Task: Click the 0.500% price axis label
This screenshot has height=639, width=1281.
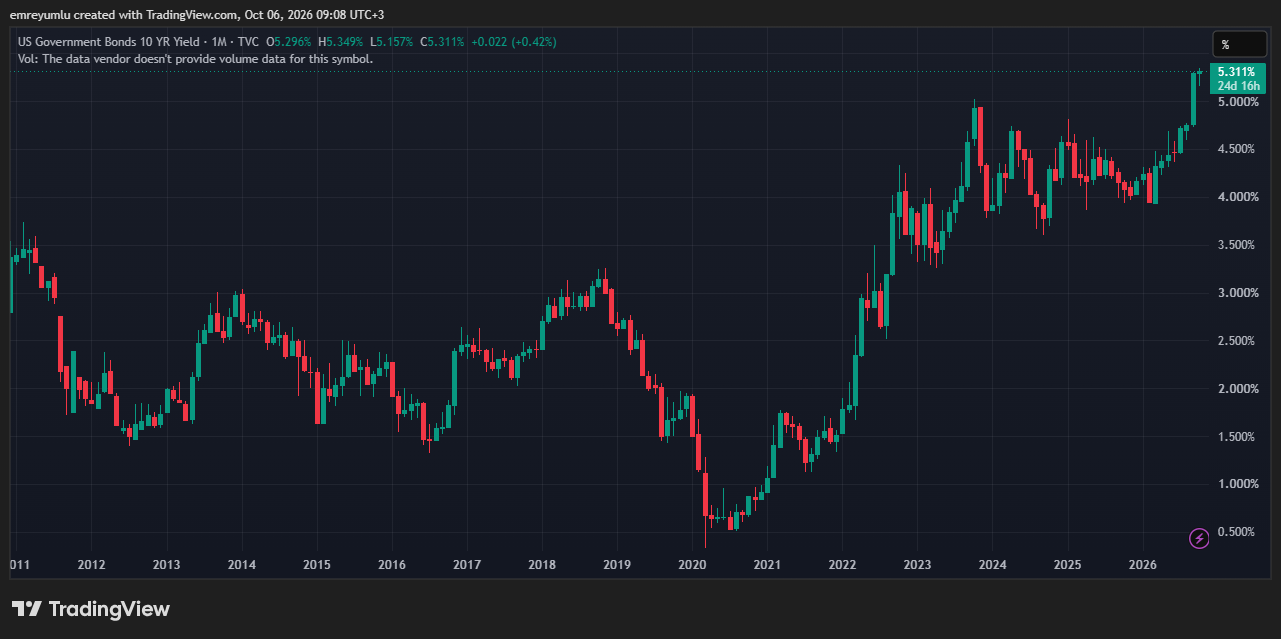Action: [x=1238, y=532]
